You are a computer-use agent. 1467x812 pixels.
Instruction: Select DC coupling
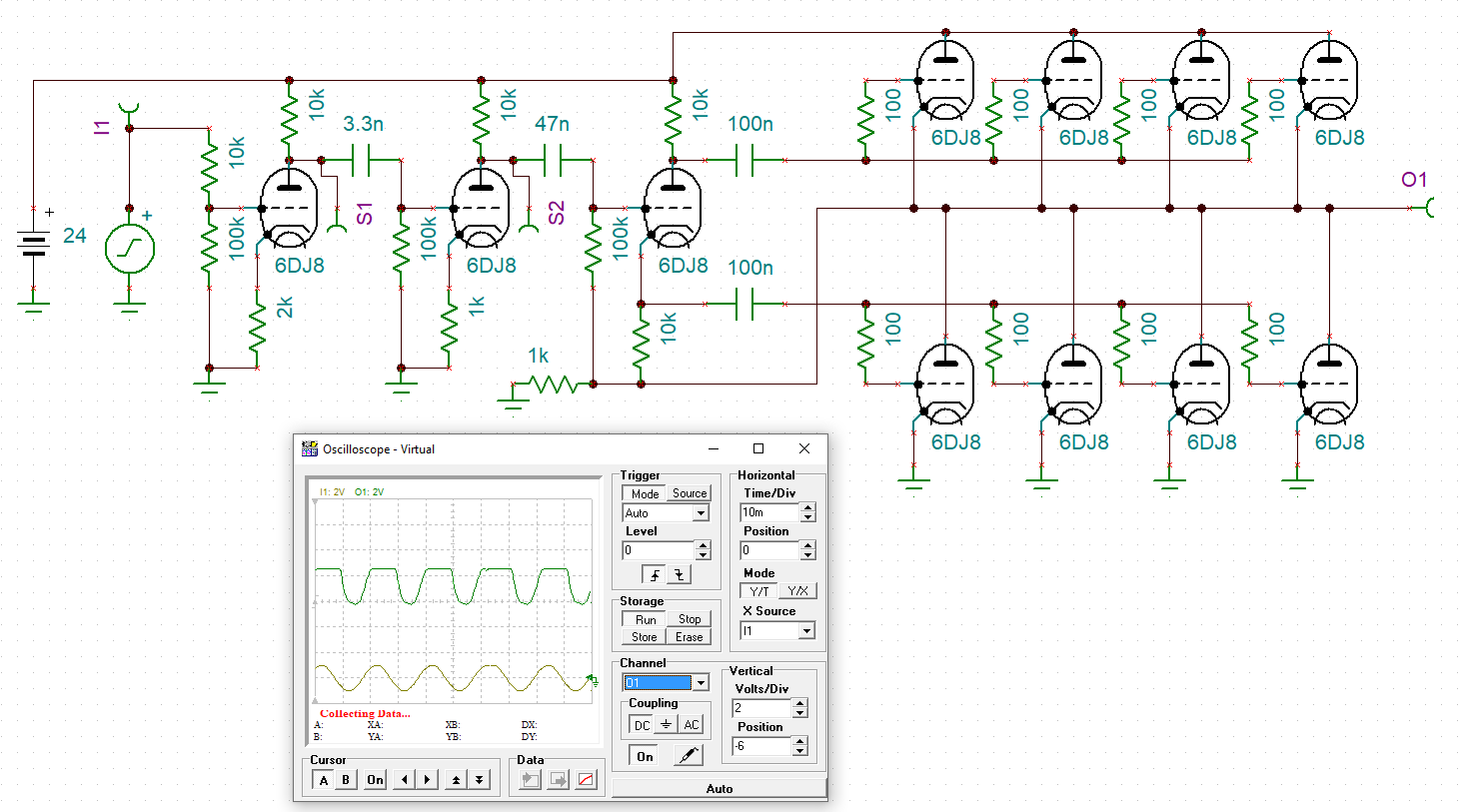click(x=642, y=725)
